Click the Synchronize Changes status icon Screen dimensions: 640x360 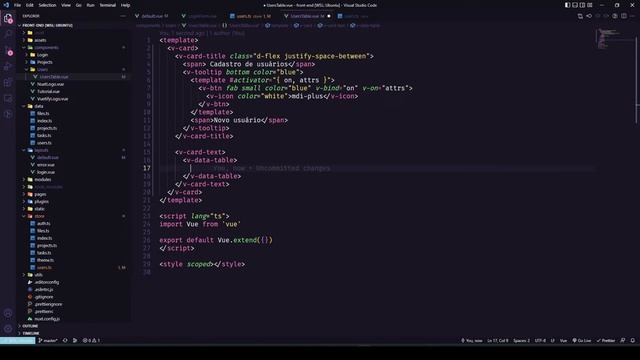tap(65, 340)
